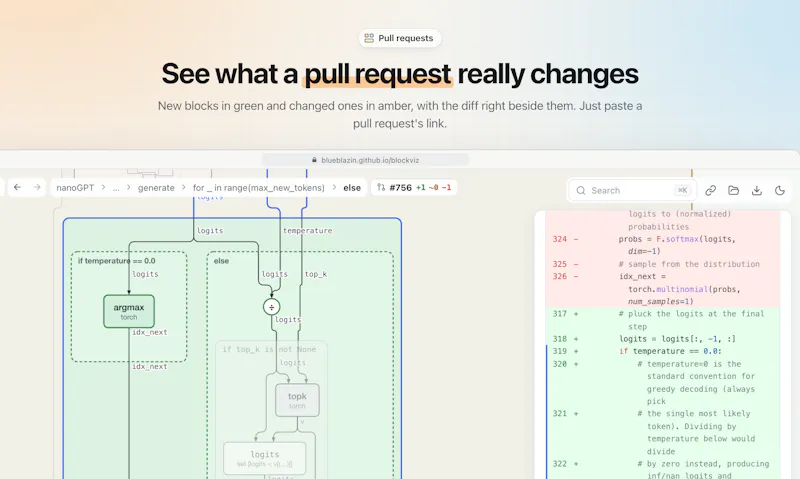This screenshot has width=800, height=479.
Task: Click the pull request icon beside #756
Action: (x=381, y=187)
